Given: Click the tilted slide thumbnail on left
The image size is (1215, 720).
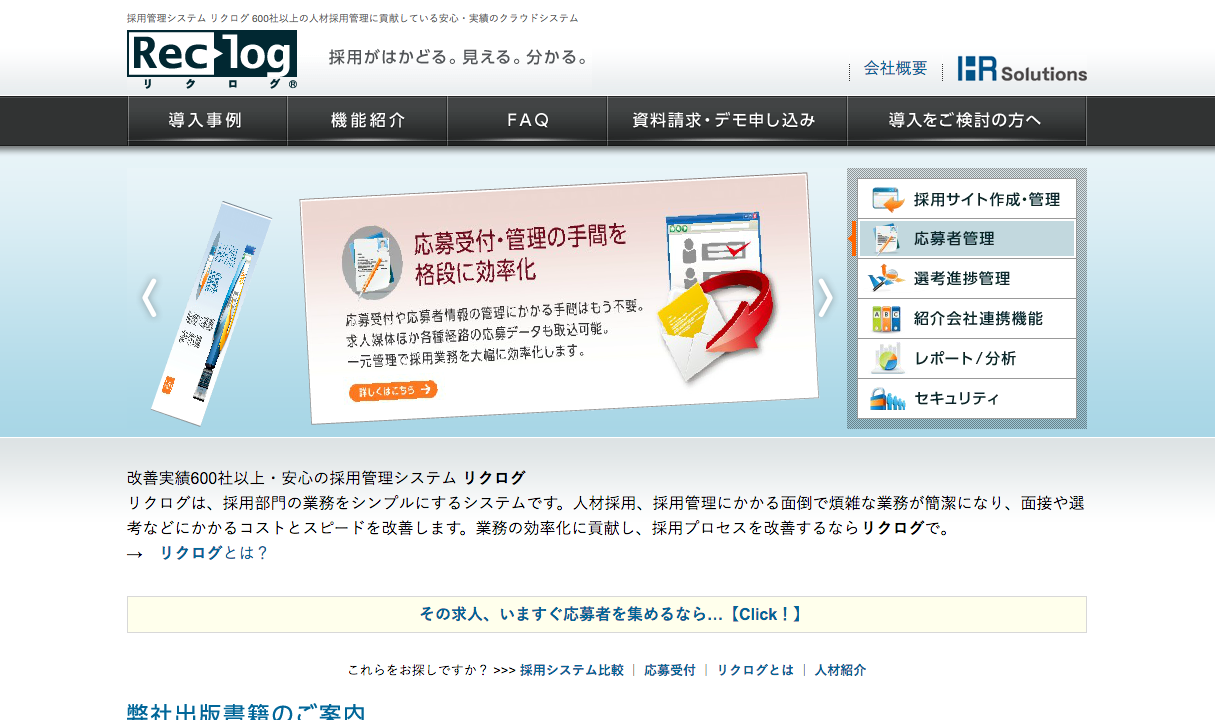Looking at the screenshot, I should (x=211, y=312).
